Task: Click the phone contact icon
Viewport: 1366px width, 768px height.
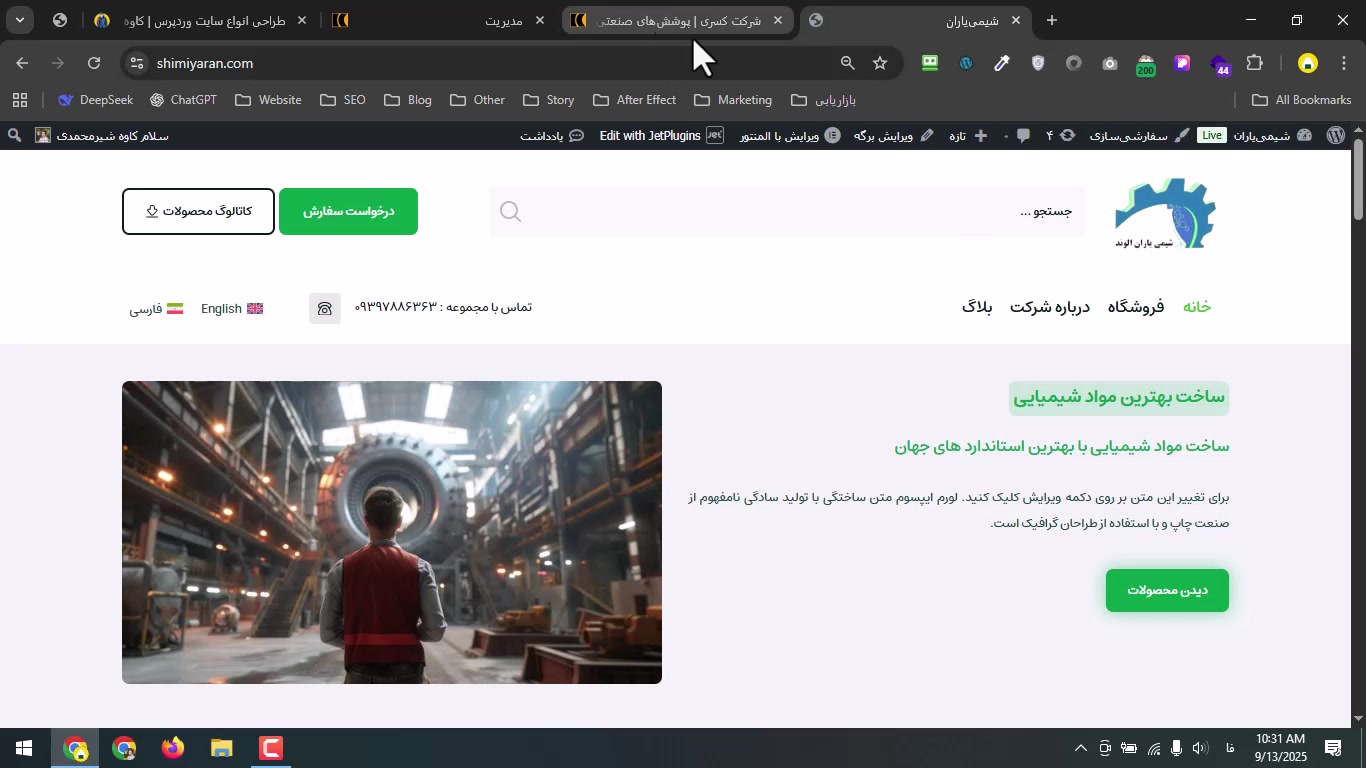Action: [x=325, y=308]
